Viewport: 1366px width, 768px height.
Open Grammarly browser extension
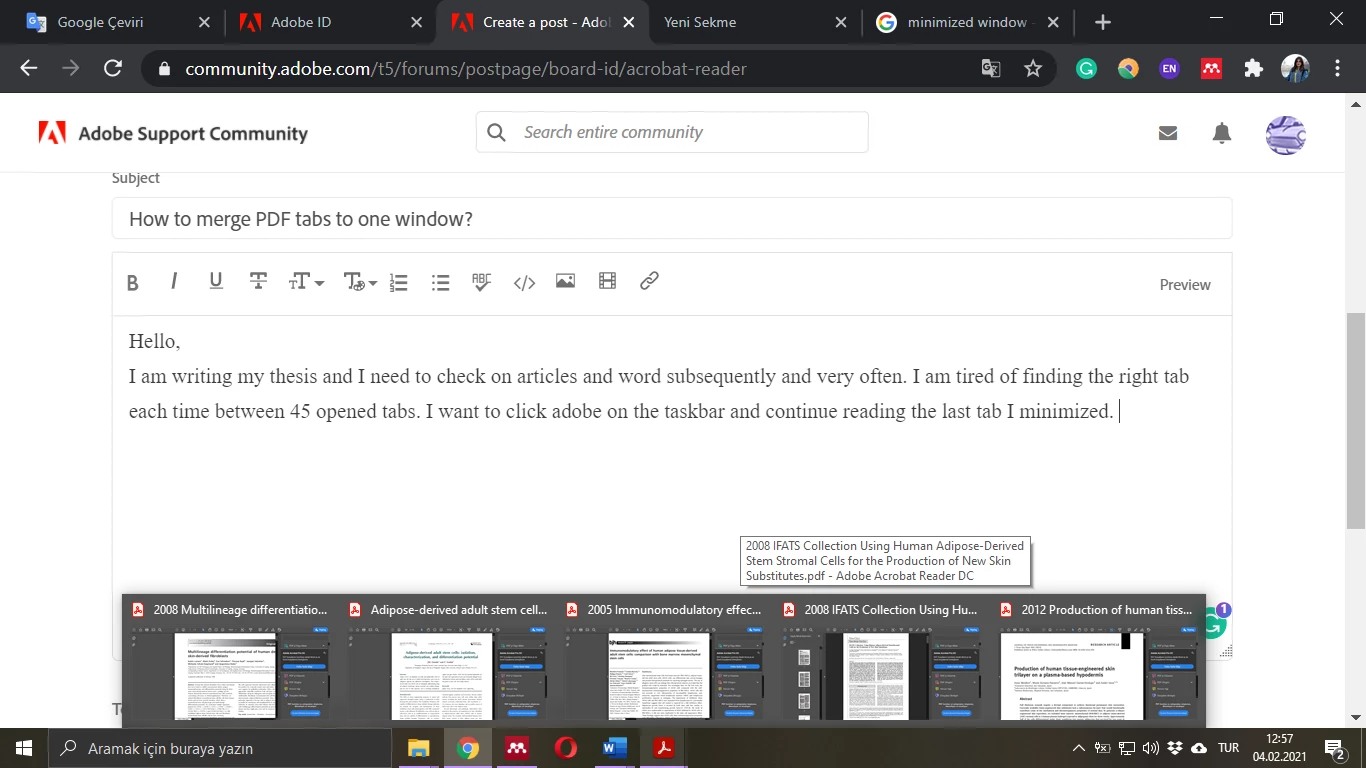pyautogui.click(x=1086, y=68)
